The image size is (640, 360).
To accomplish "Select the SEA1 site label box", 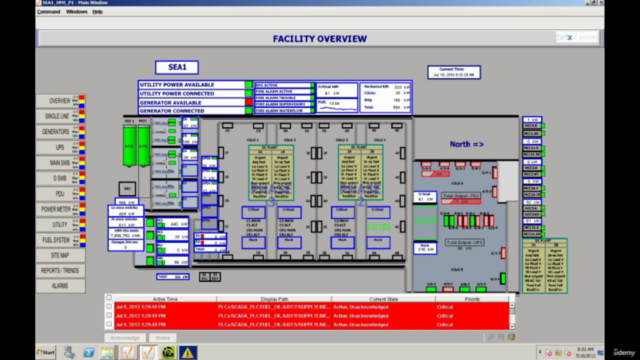I will click(177, 67).
